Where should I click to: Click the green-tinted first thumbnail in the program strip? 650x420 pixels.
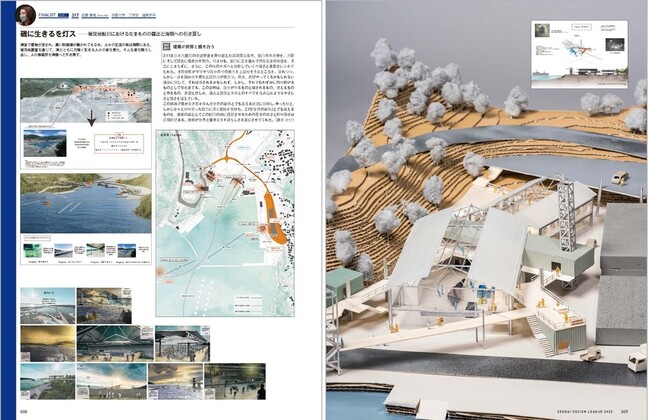pyautogui.click(x=32, y=251)
